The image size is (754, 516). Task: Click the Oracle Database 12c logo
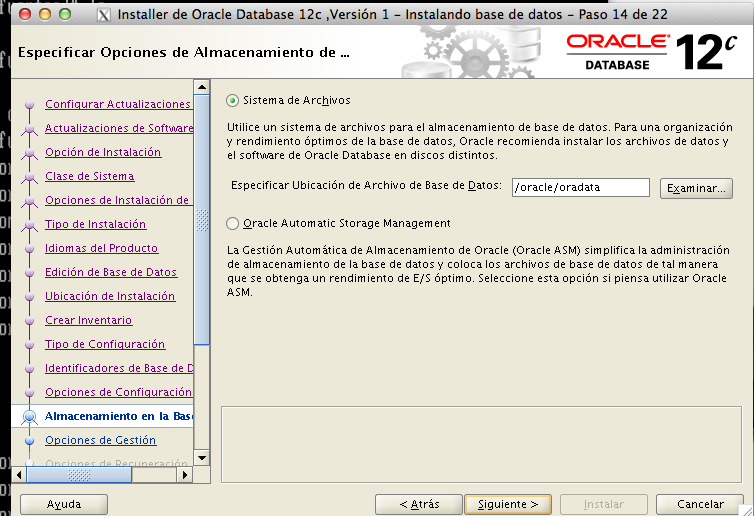pos(652,52)
